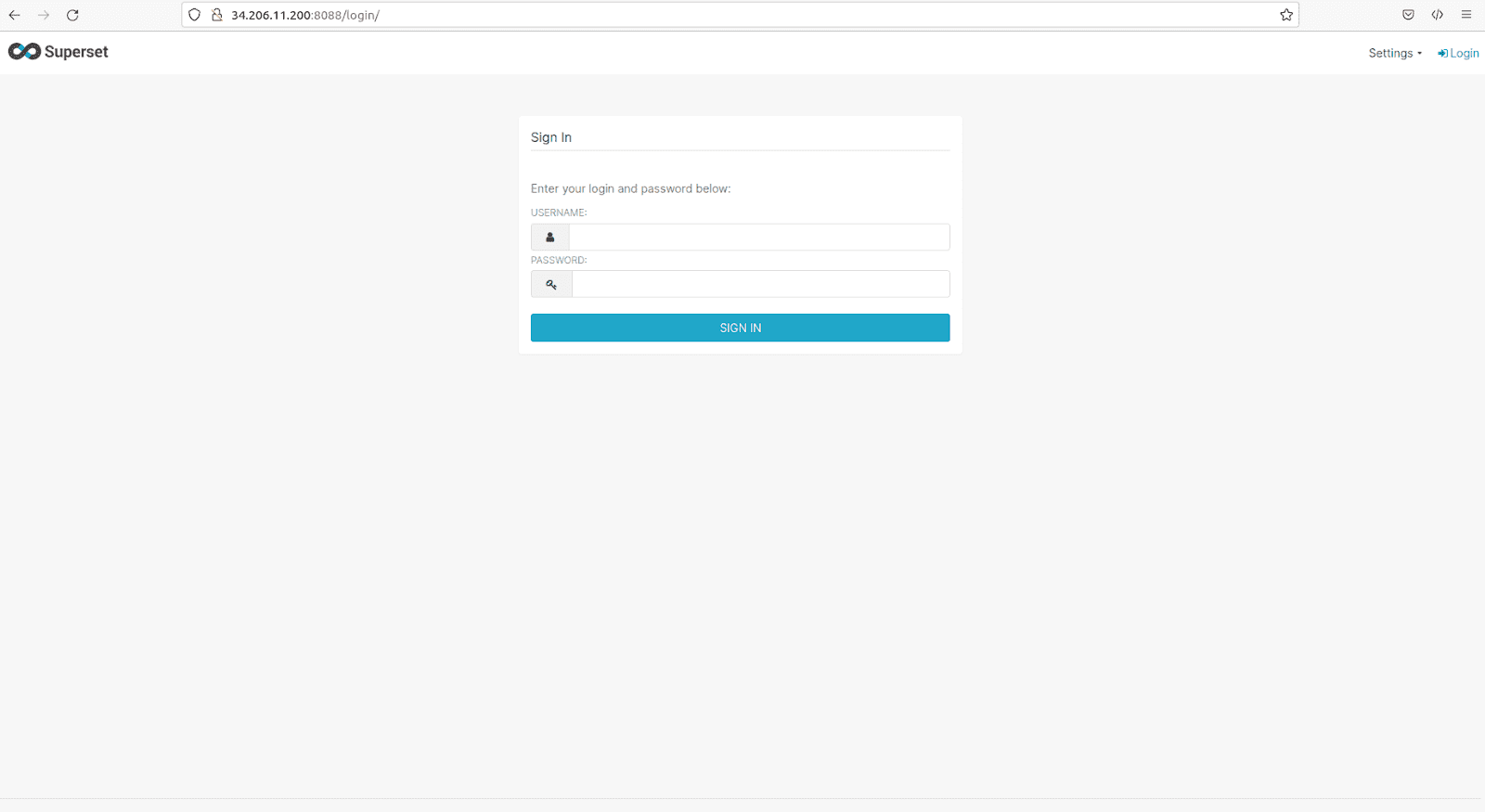1485x812 pixels.
Task: Reload the page with the refresh icon
Action: tap(72, 15)
